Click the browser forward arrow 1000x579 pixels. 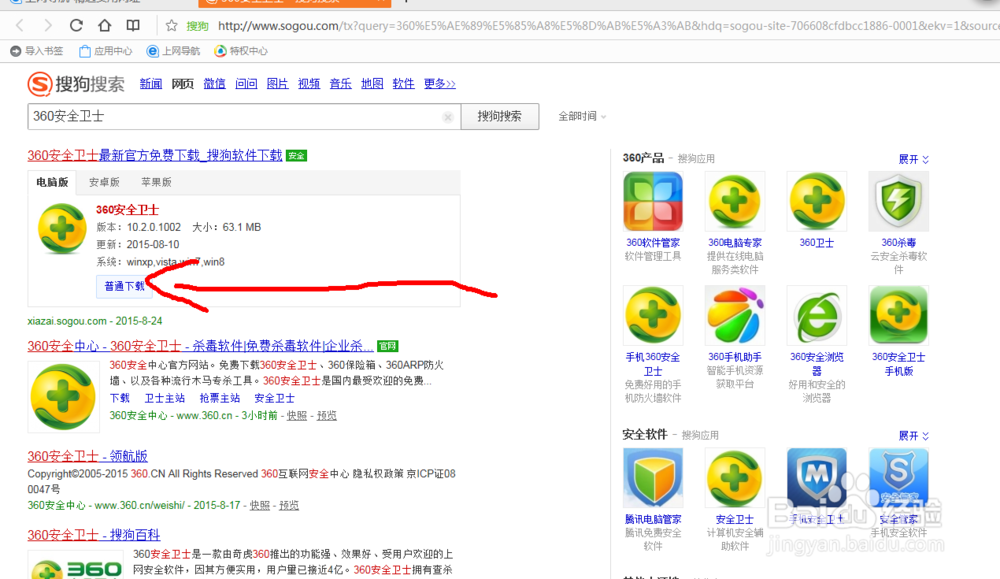[48, 26]
